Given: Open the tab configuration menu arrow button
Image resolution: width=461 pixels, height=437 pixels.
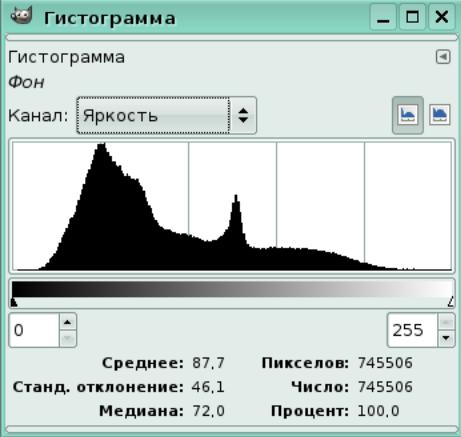Looking at the screenshot, I should pos(443,57).
